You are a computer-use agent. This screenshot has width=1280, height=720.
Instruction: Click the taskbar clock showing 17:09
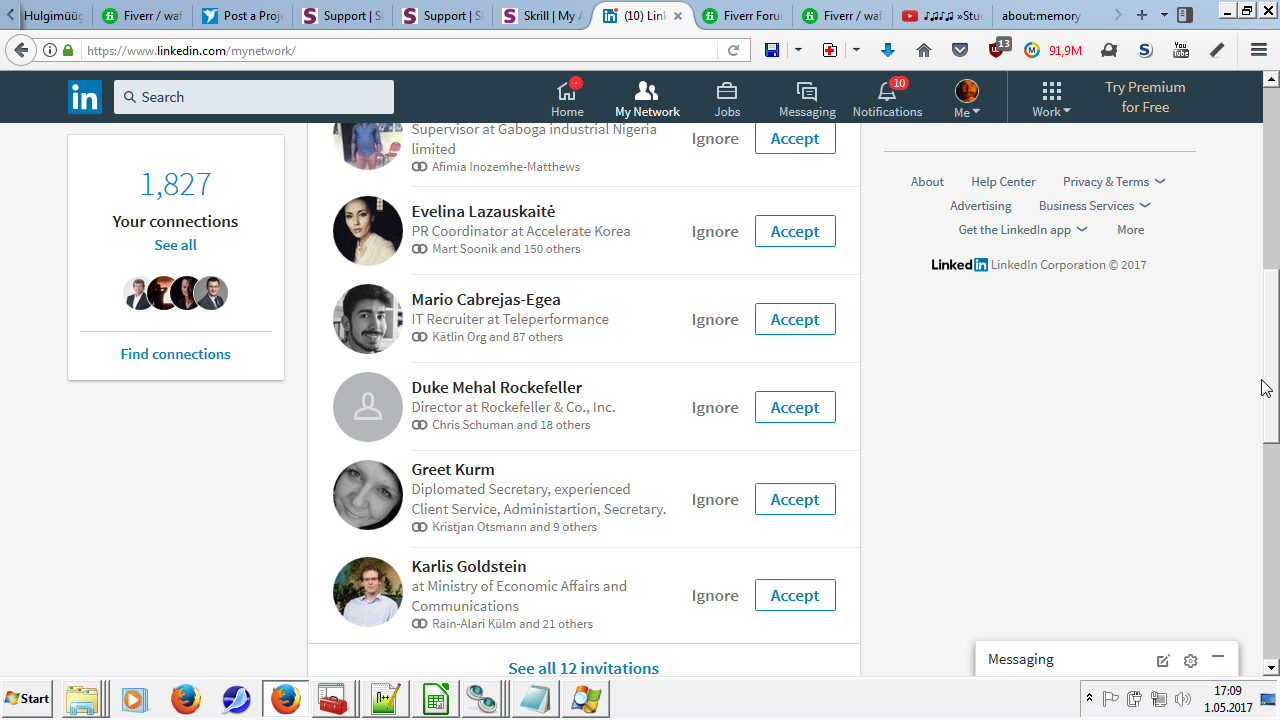click(x=1227, y=691)
